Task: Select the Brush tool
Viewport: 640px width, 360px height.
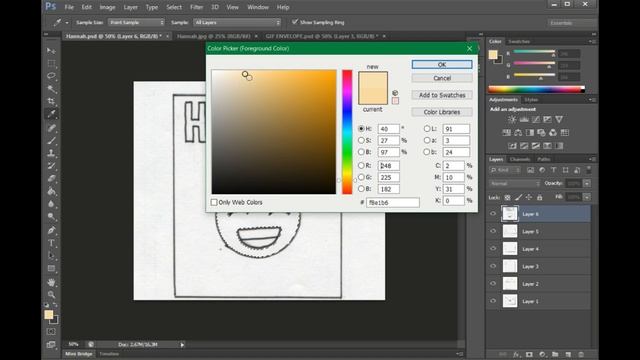Action: pos(51,141)
